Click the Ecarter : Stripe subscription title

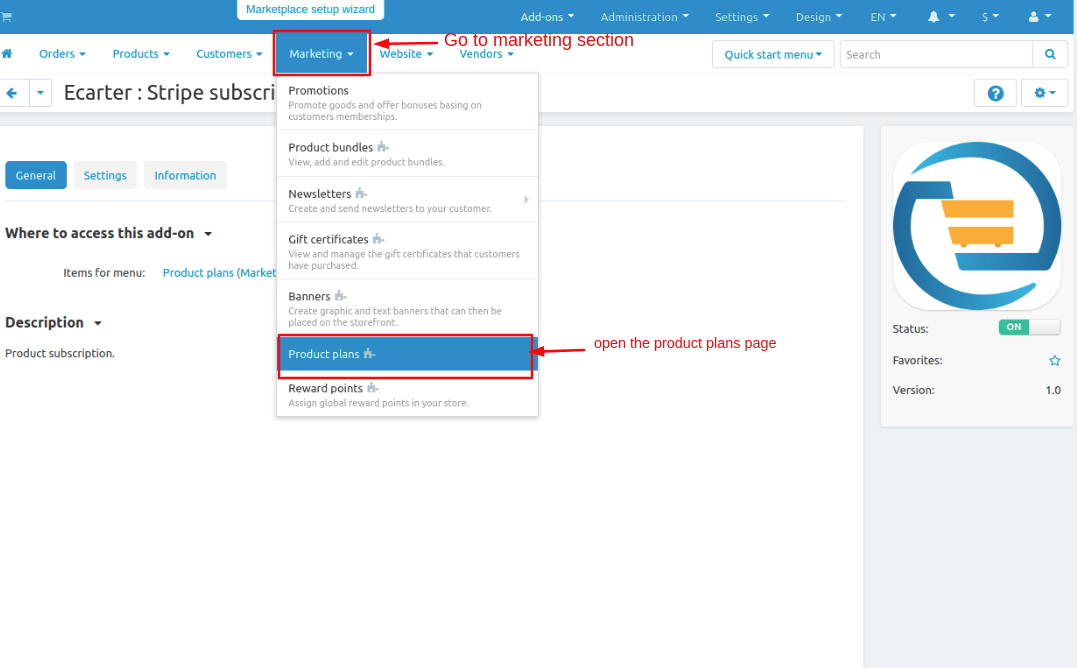(170, 93)
